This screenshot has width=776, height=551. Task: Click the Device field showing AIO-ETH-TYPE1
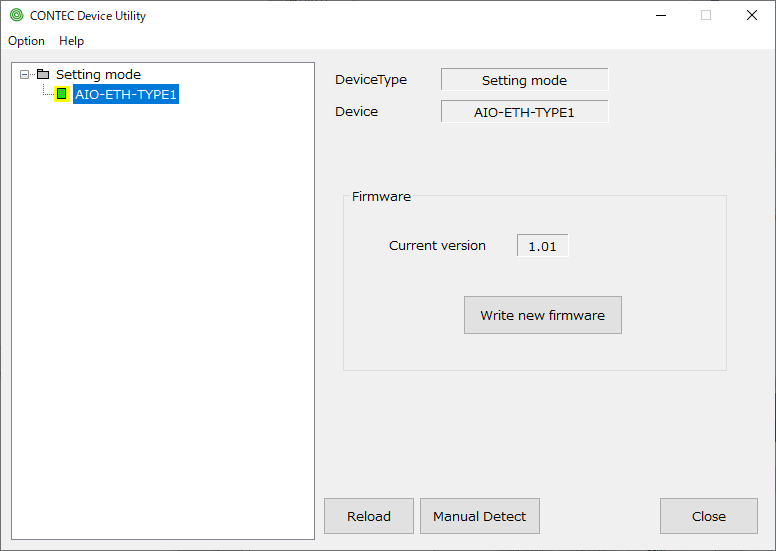pos(524,112)
